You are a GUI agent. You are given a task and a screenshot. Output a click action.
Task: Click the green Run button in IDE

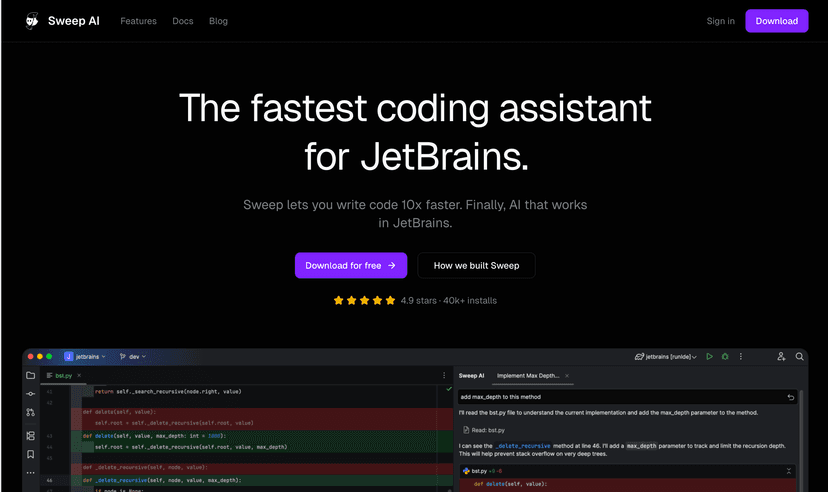(709, 356)
